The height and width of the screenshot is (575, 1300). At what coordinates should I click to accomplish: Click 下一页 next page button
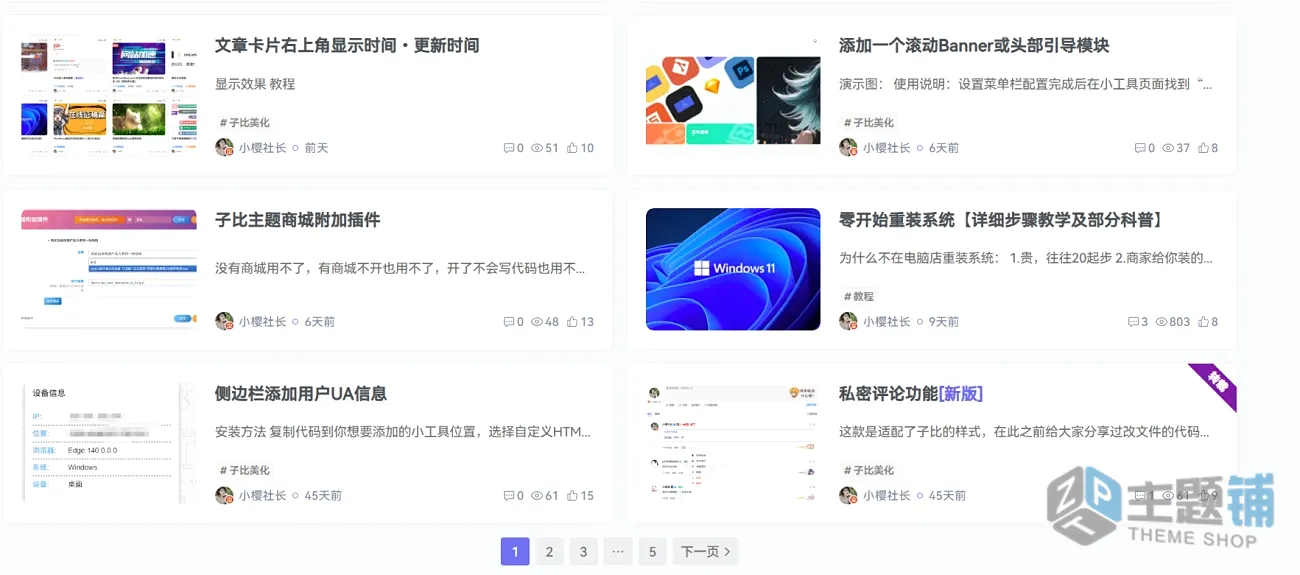[705, 551]
